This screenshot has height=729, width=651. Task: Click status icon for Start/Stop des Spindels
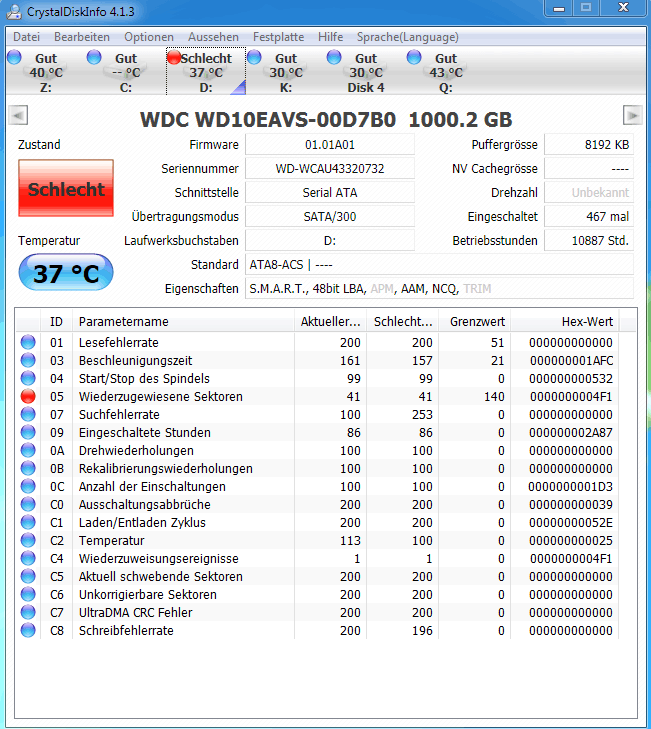28,378
